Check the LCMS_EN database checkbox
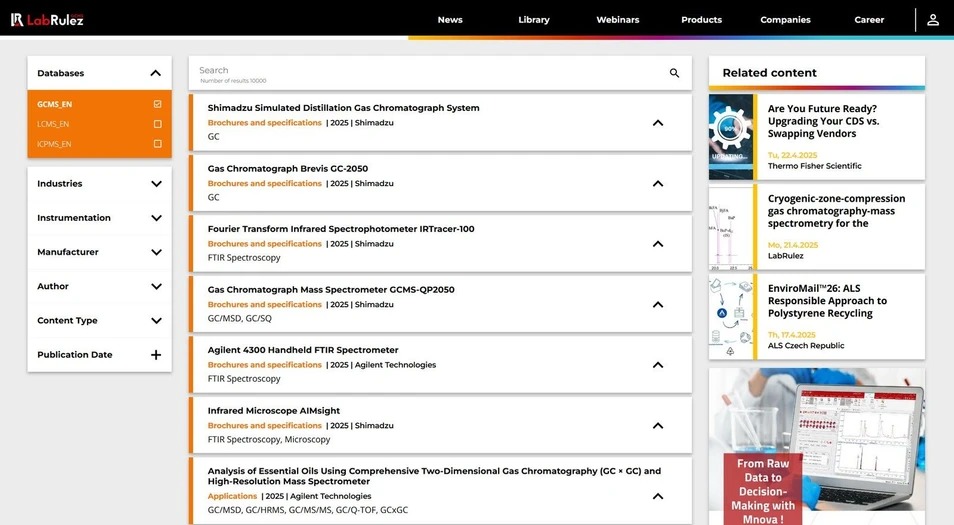Screen dimensions: 954x525 (158, 124)
